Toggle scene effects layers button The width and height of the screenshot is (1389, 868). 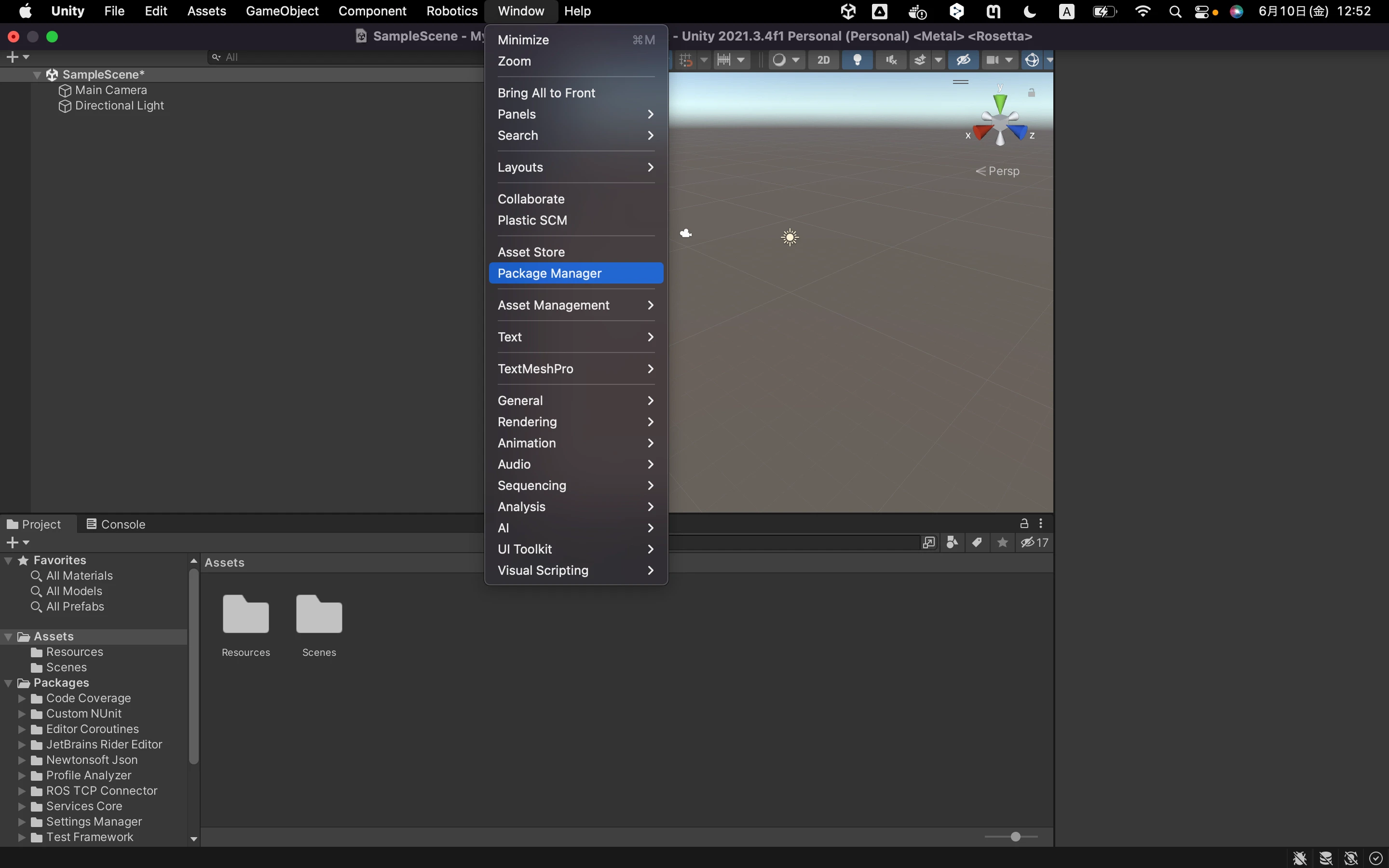(920, 60)
